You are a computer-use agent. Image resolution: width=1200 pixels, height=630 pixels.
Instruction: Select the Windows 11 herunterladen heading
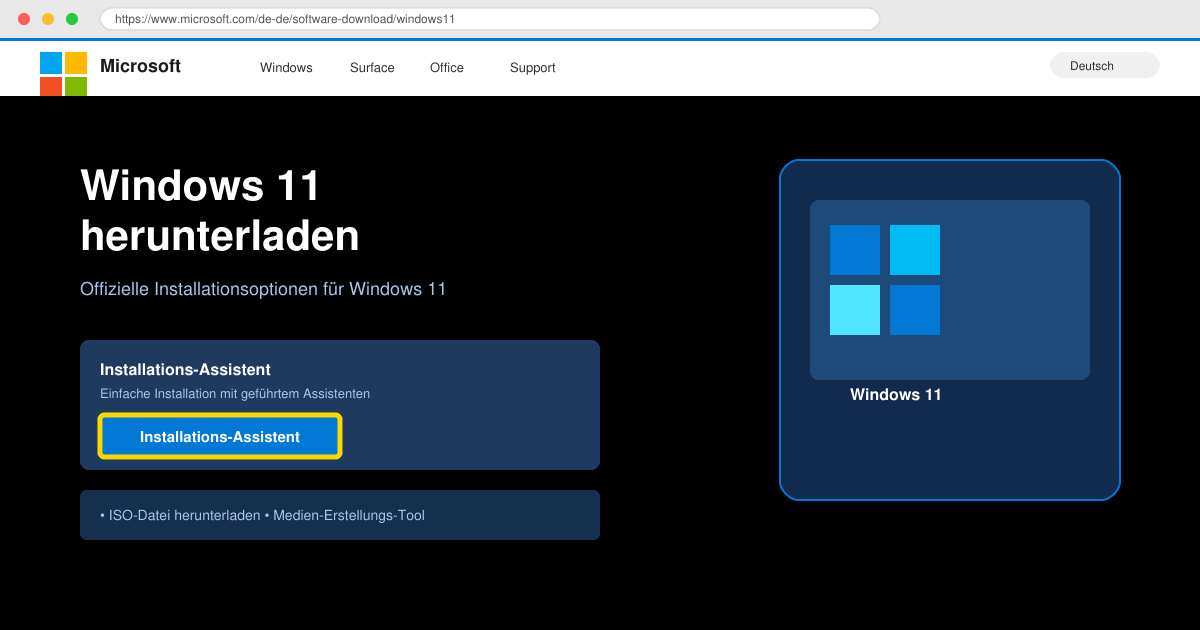(220, 210)
